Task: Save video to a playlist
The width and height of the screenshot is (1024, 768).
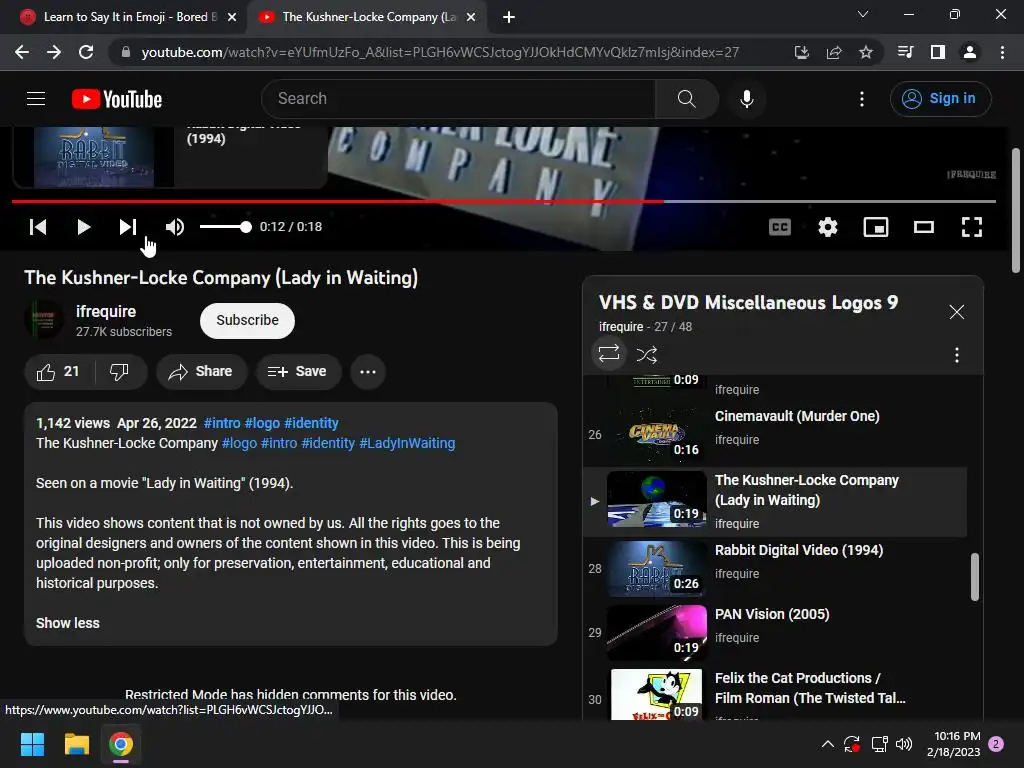Action: tap(298, 372)
